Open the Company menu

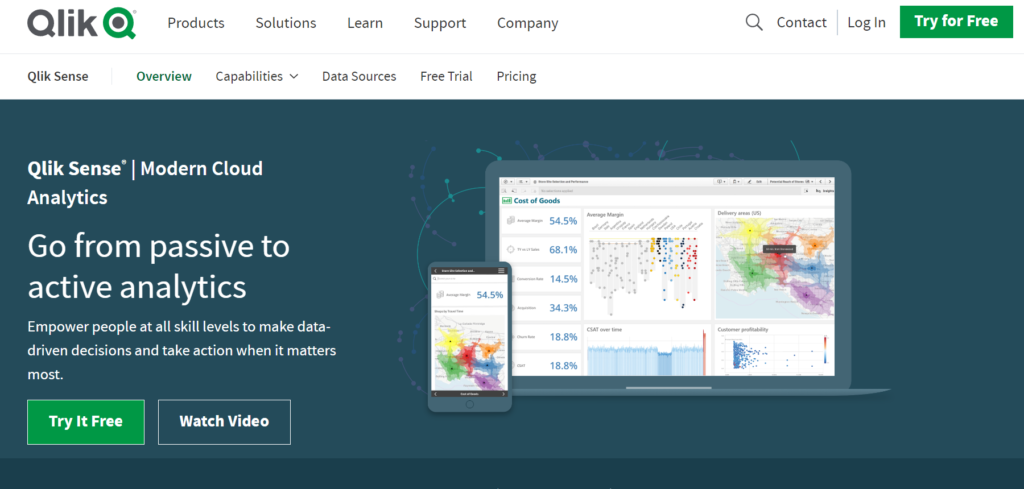(527, 23)
